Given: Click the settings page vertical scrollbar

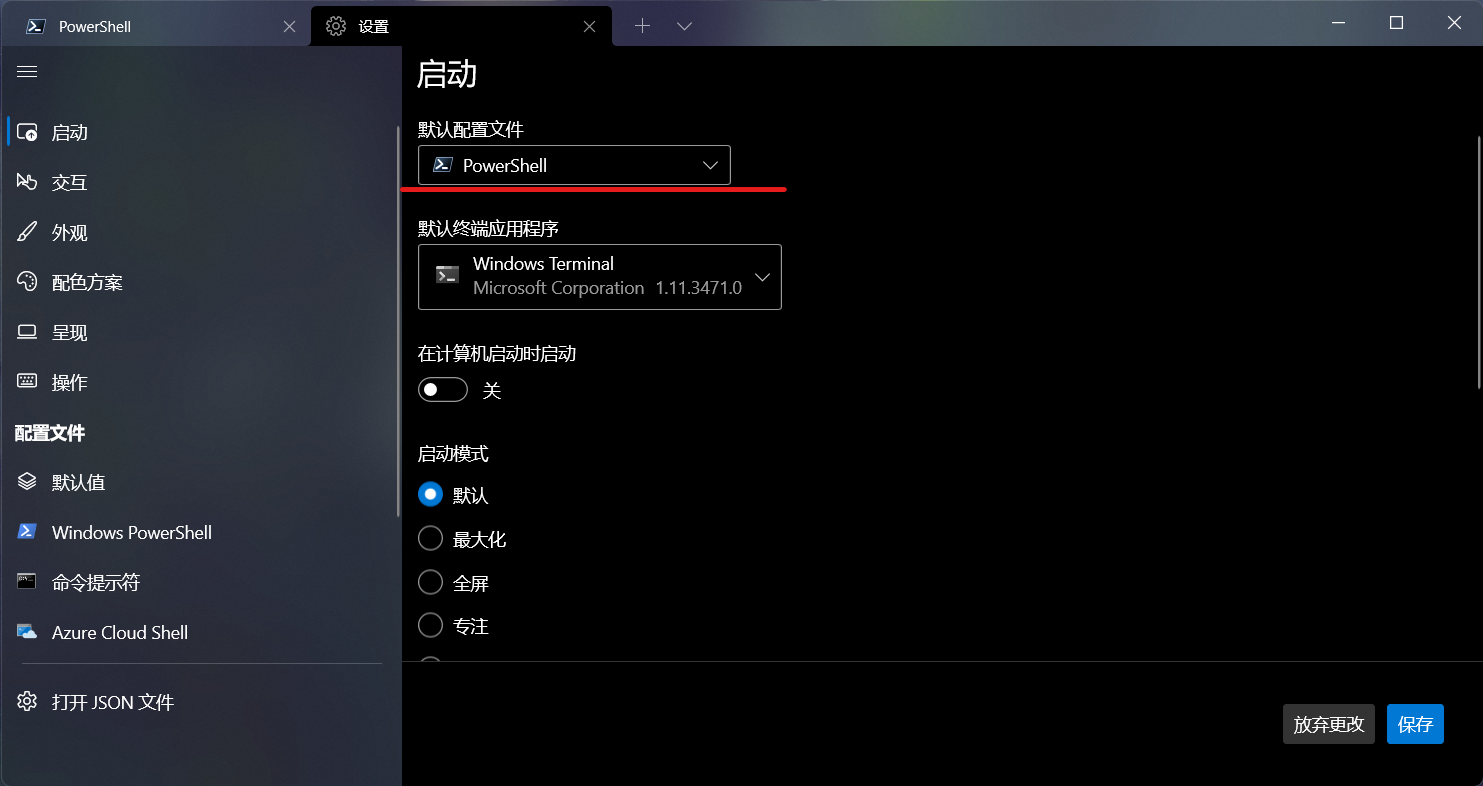Looking at the screenshot, I should [x=1478, y=260].
